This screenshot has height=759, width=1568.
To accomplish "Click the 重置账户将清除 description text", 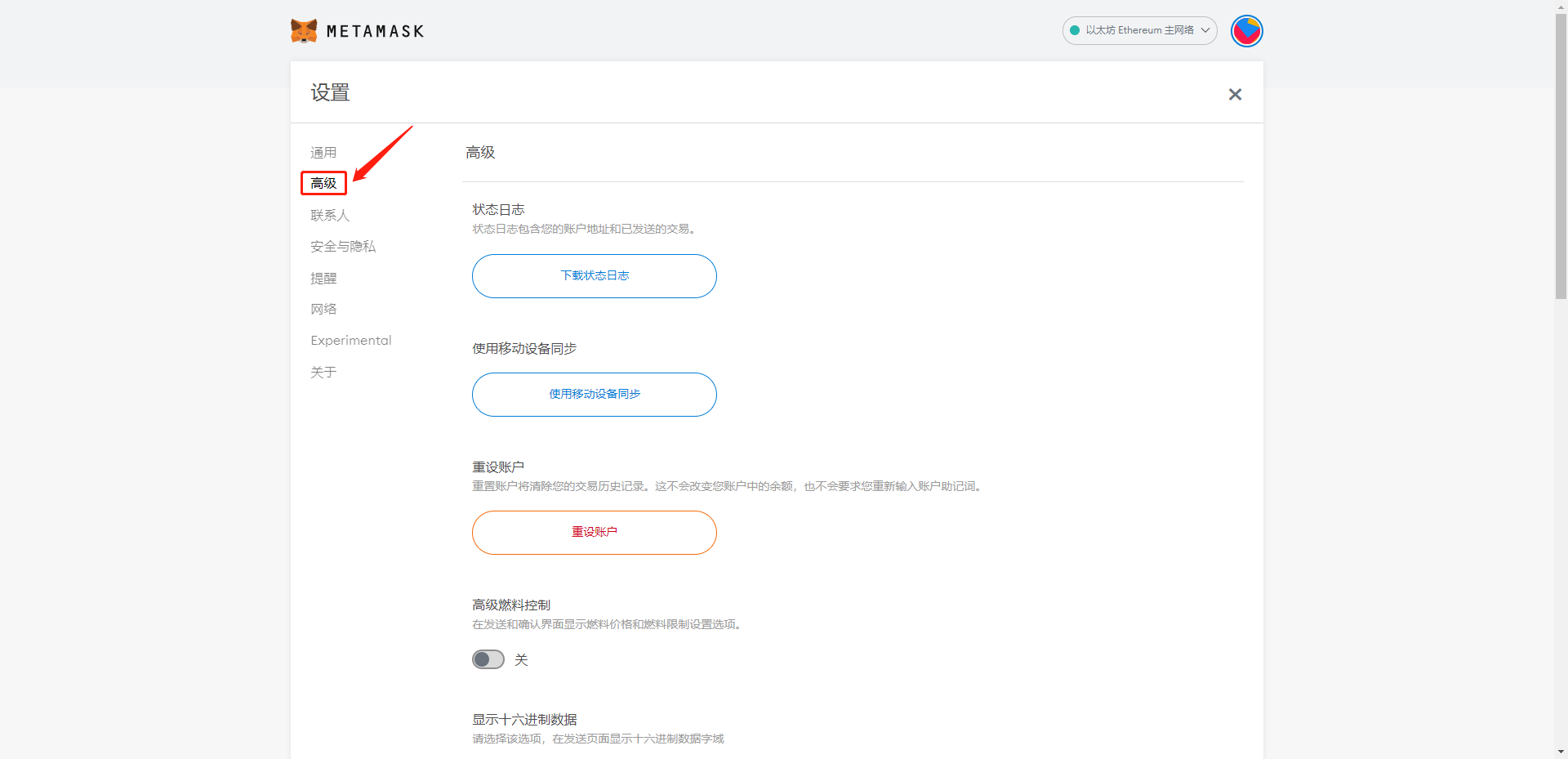I will click(728, 487).
